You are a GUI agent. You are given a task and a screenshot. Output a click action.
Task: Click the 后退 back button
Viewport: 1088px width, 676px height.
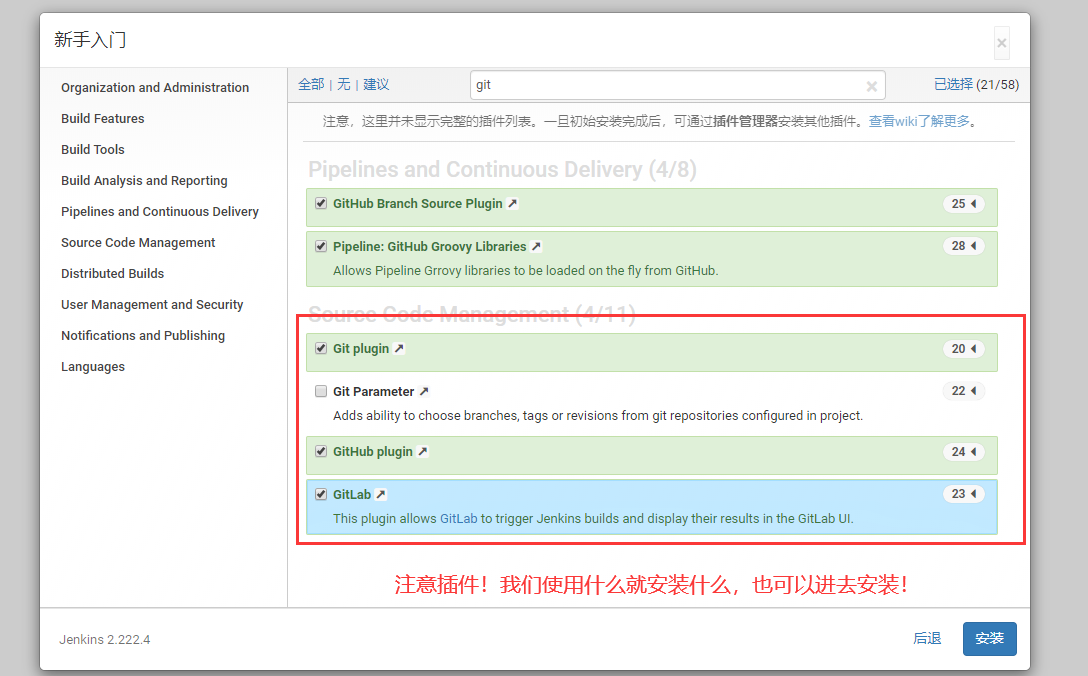927,639
